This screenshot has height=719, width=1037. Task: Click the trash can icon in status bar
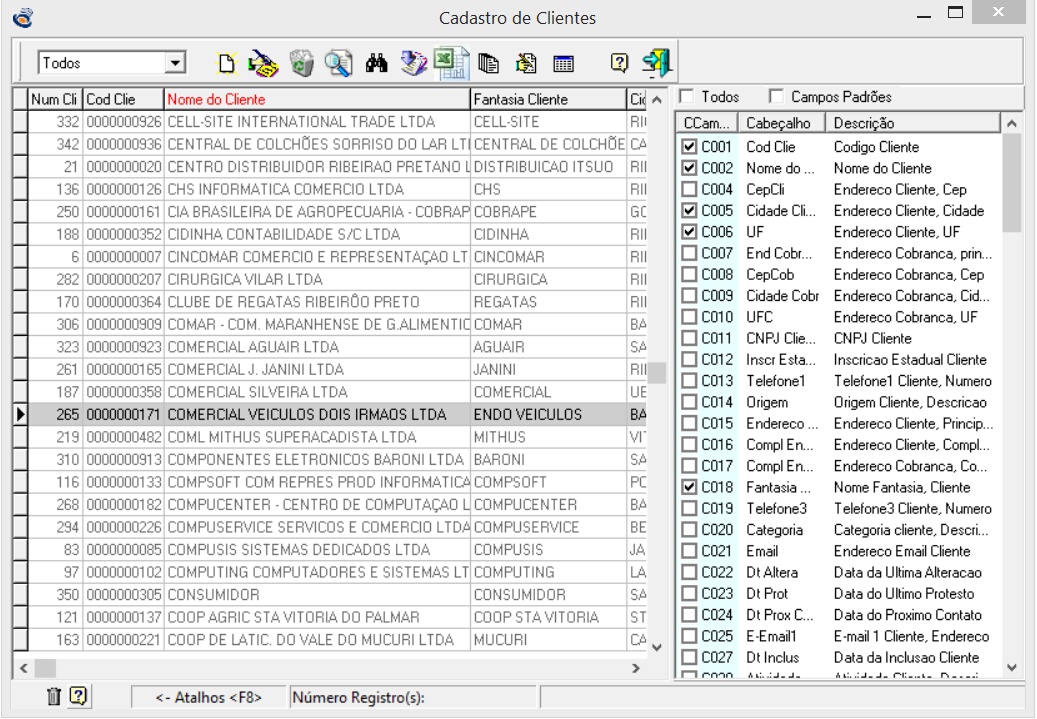pyautogui.click(x=54, y=696)
